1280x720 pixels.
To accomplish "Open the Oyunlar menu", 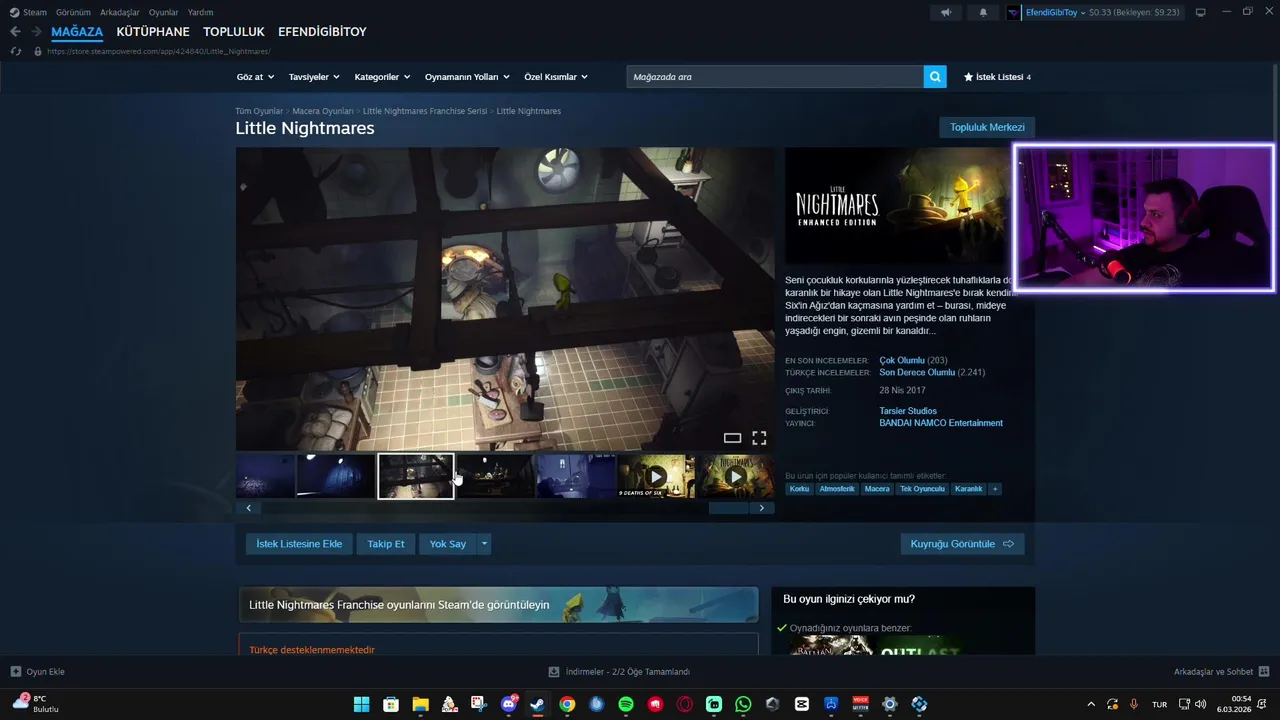I will pyautogui.click(x=164, y=12).
